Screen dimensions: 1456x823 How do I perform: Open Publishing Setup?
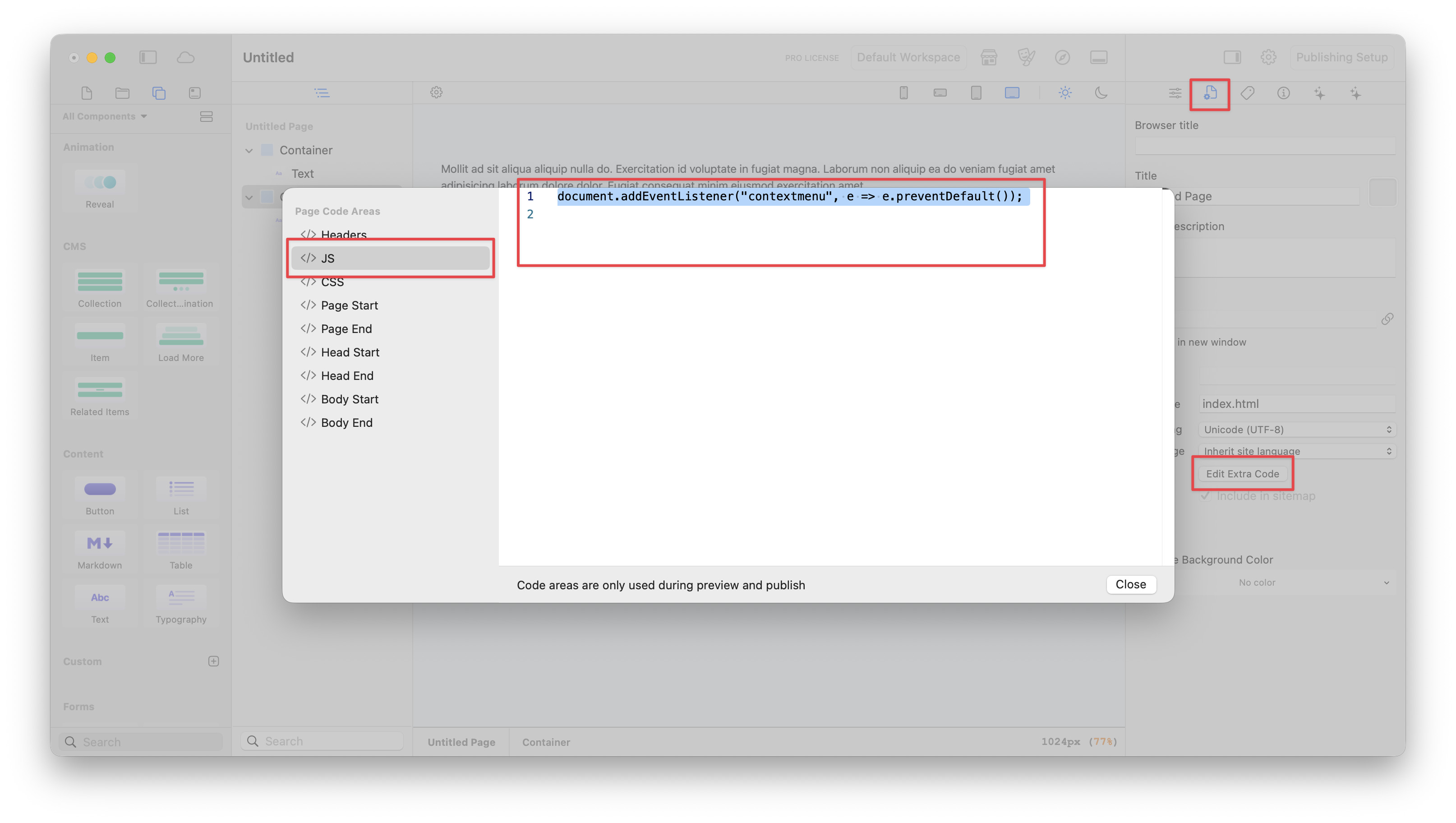1341,57
